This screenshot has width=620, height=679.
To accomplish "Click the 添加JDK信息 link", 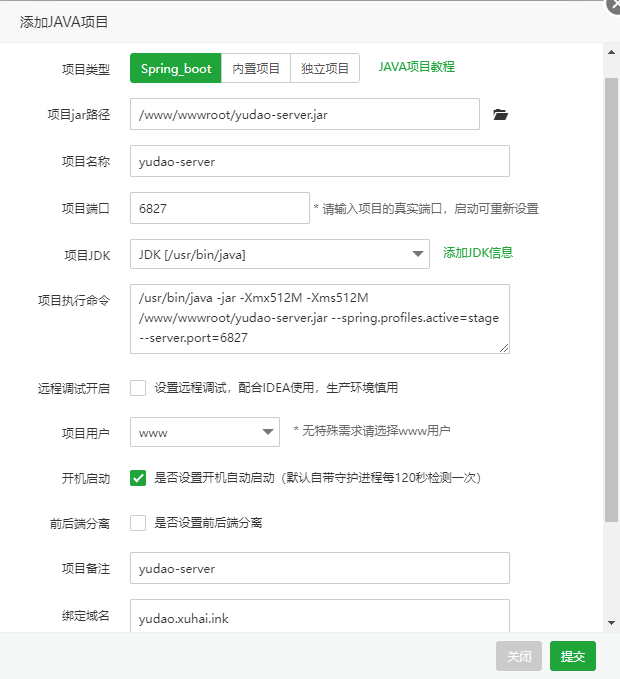I will coord(478,253).
